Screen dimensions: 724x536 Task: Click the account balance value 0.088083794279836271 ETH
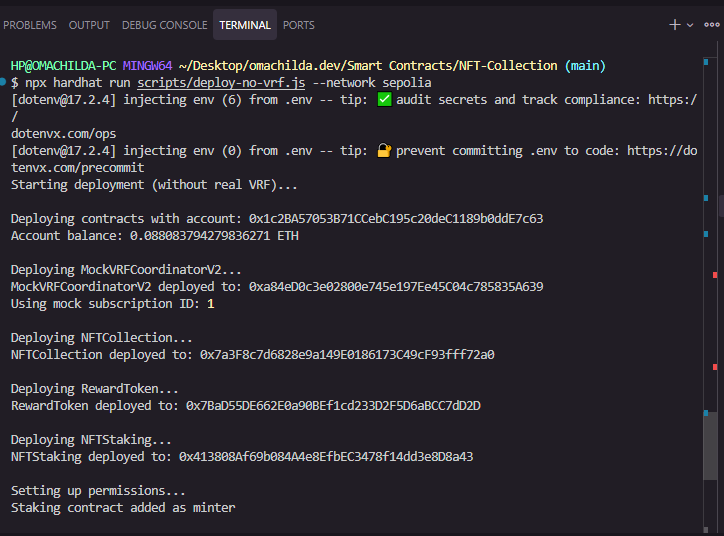pyautogui.click(x=214, y=235)
